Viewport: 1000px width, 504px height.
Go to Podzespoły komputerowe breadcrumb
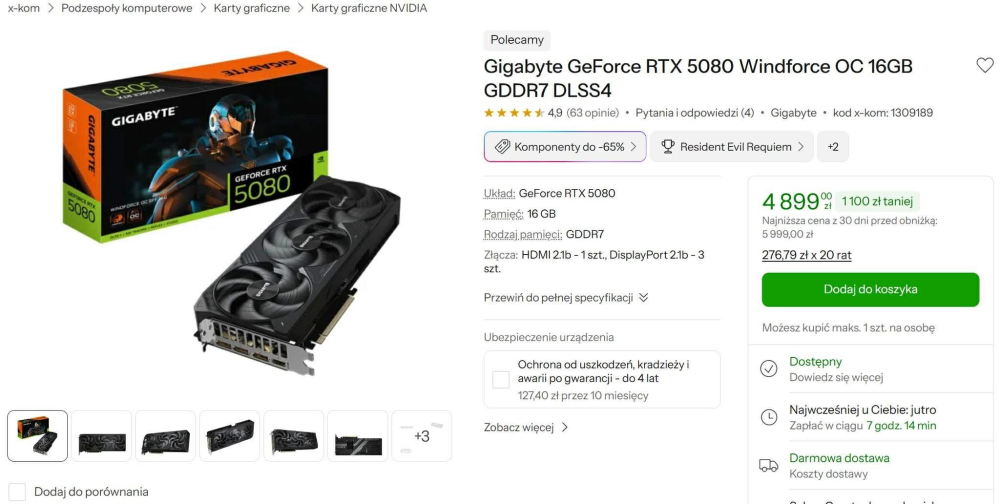[126, 8]
